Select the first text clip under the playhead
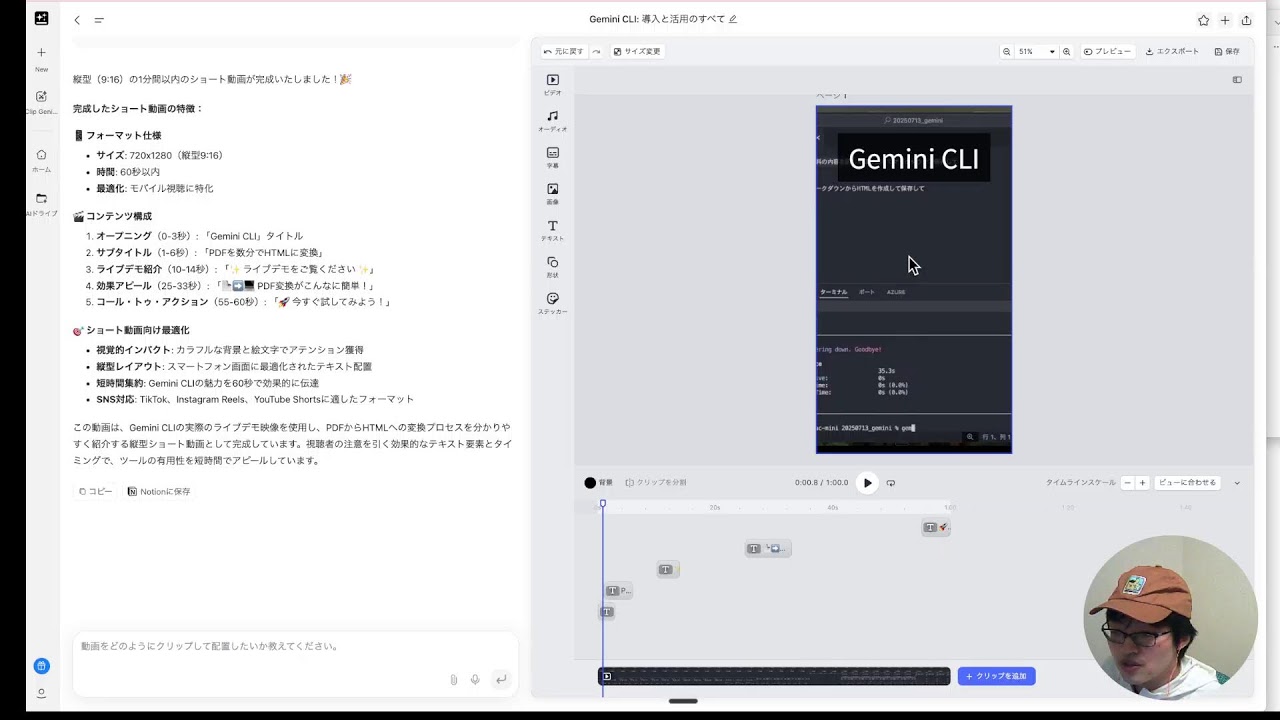 (606, 612)
